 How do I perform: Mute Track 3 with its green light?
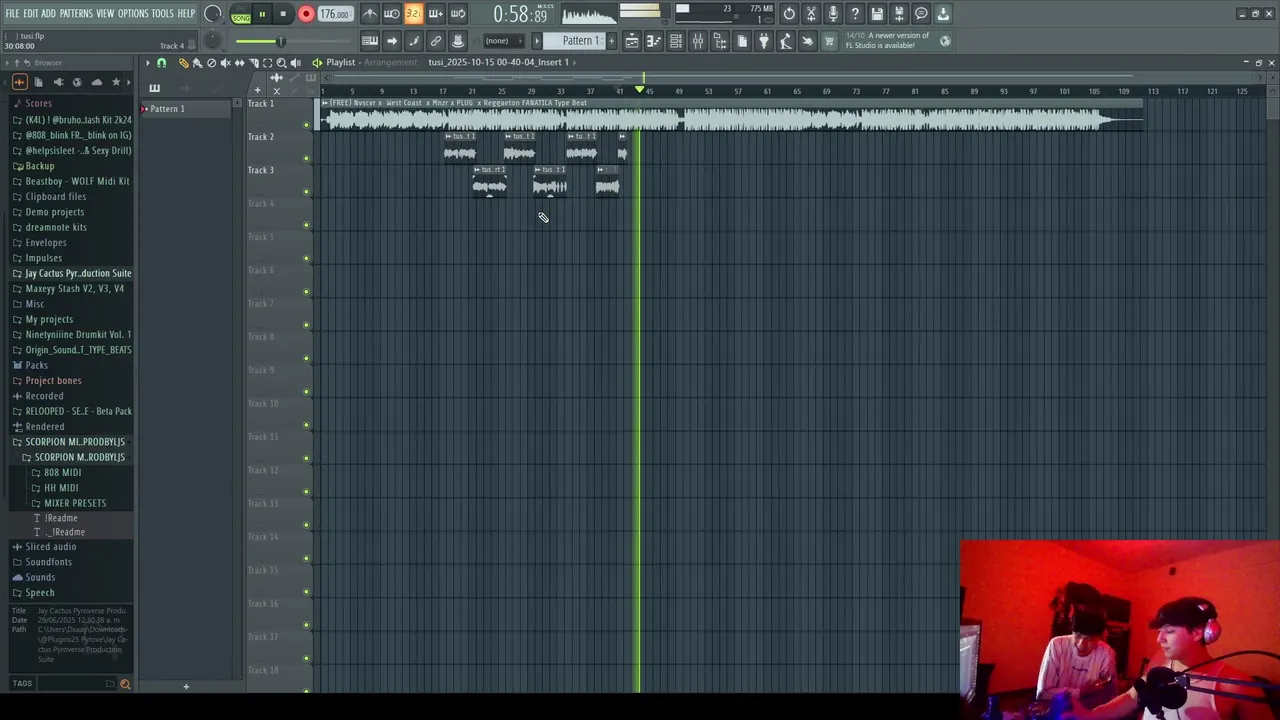coord(306,191)
